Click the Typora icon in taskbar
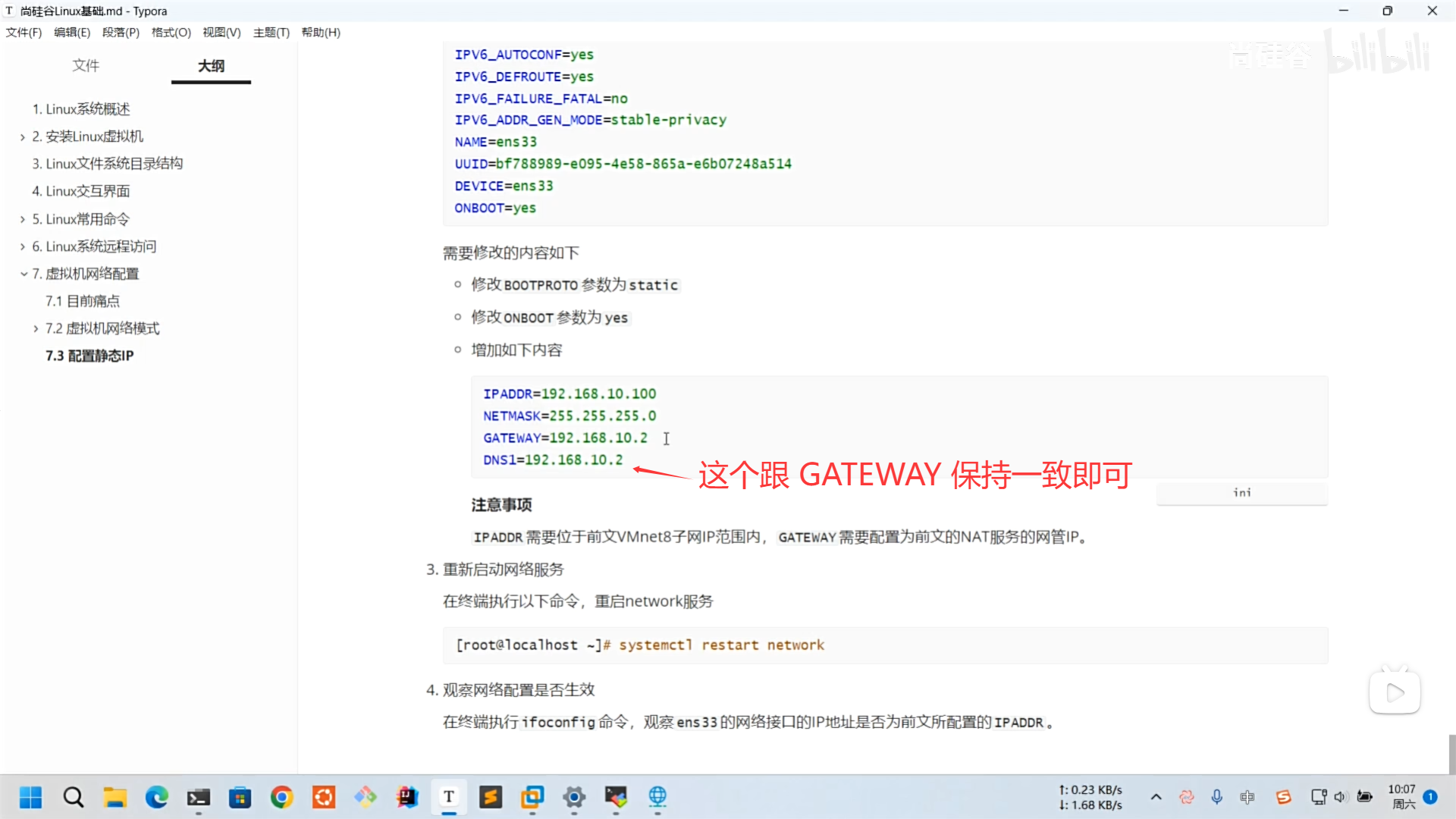Viewport: 1456px width, 819px height. point(449,797)
